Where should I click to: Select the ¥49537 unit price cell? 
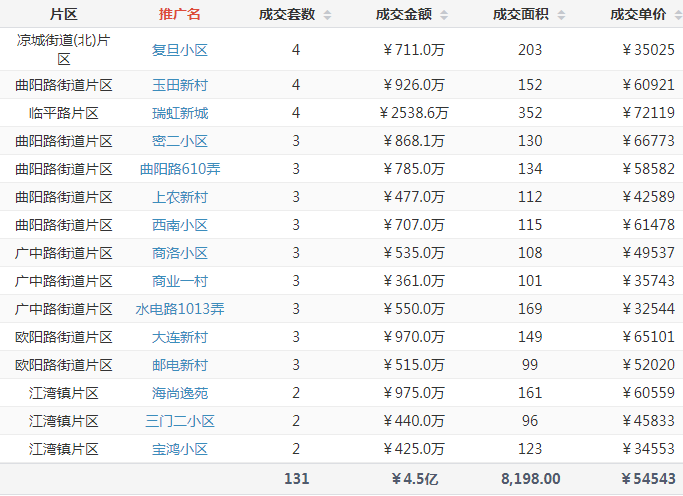click(649, 253)
